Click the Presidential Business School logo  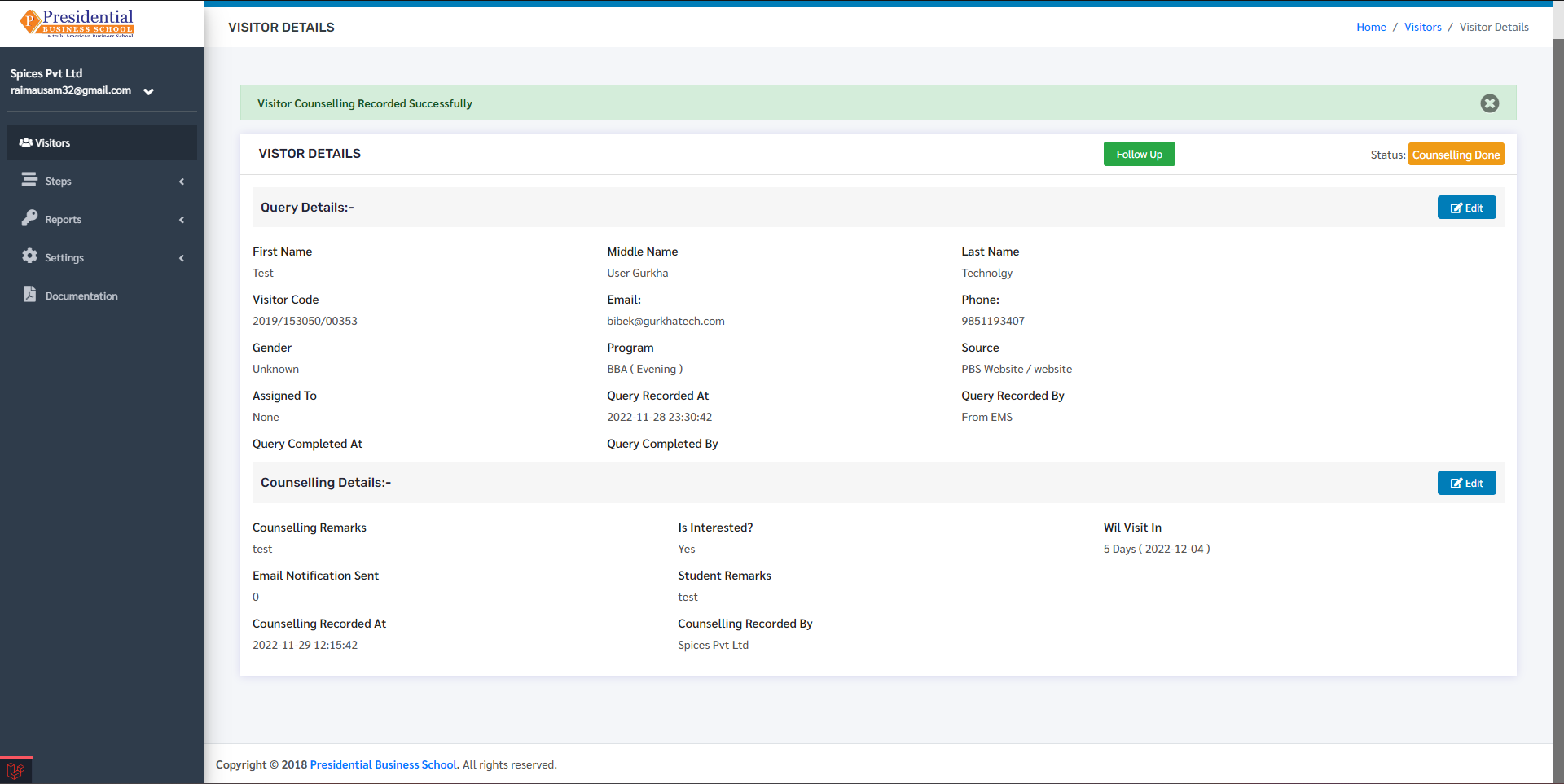[77, 24]
